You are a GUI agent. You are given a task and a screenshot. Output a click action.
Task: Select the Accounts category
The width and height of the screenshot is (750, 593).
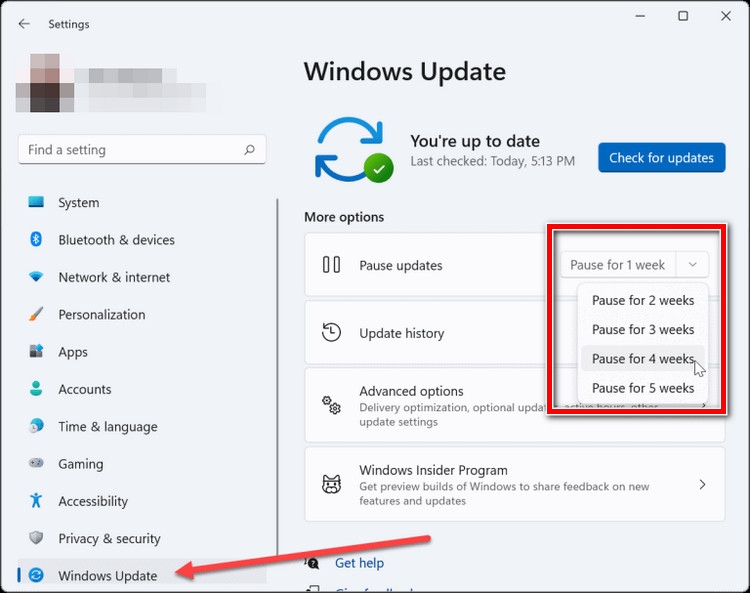pos(142,389)
